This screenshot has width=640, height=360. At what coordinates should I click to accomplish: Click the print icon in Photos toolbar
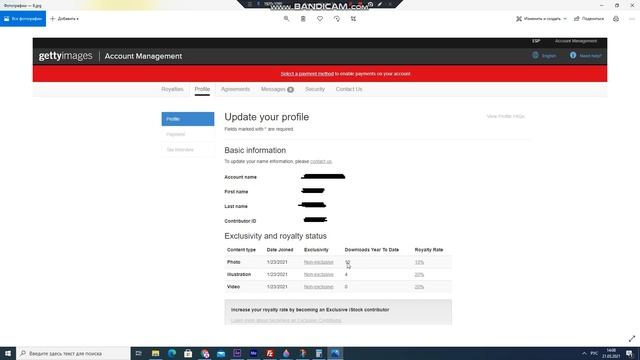(x=616, y=19)
